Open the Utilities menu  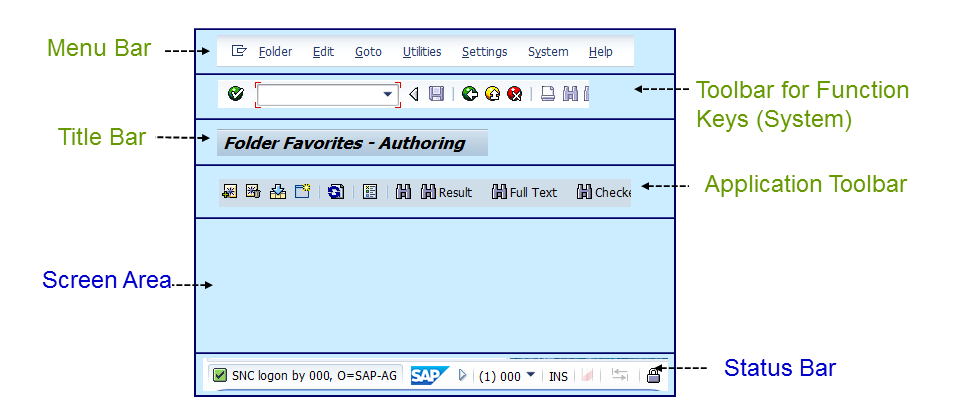tap(421, 52)
